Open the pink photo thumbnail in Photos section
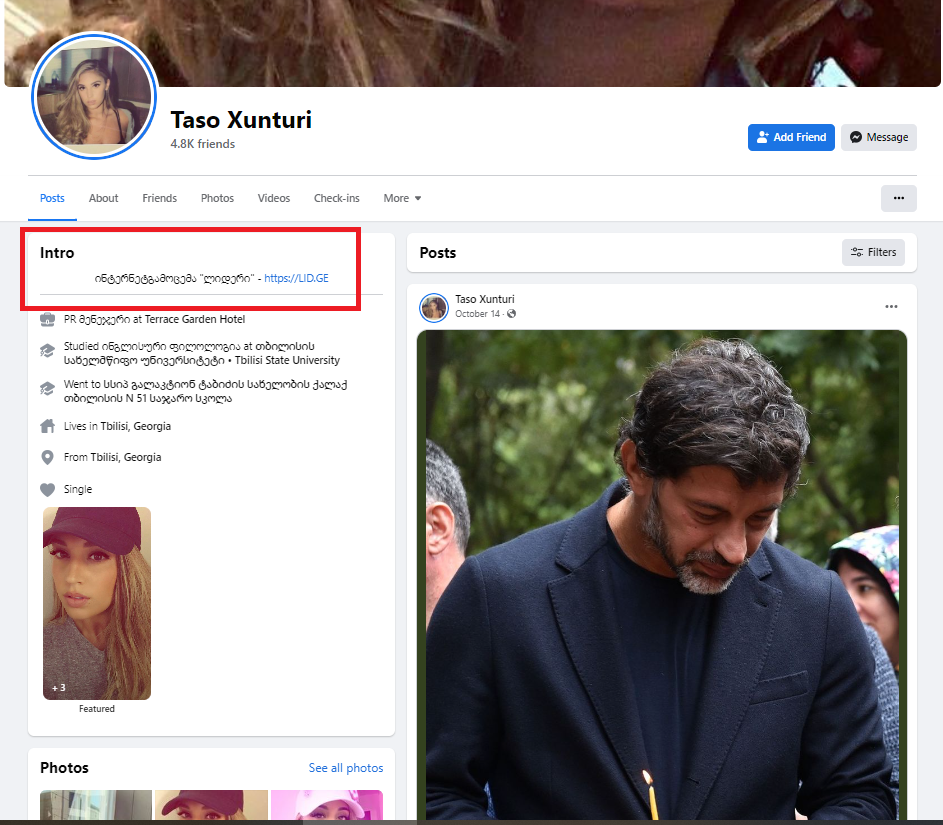The width and height of the screenshot is (943, 825). click(x=327, y=805)
